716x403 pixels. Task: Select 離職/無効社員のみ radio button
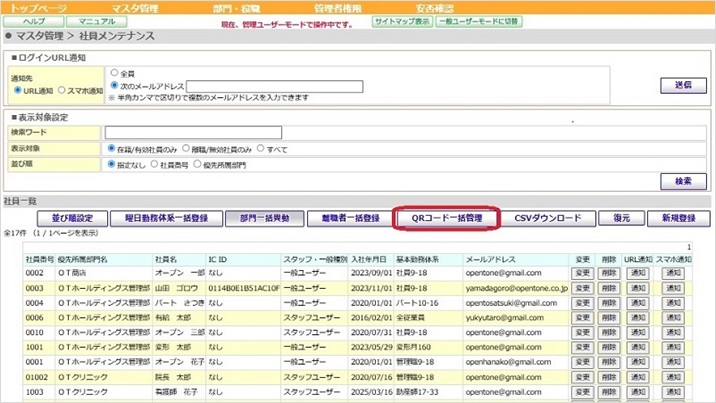pyautogui.click(x=186, y=148)
